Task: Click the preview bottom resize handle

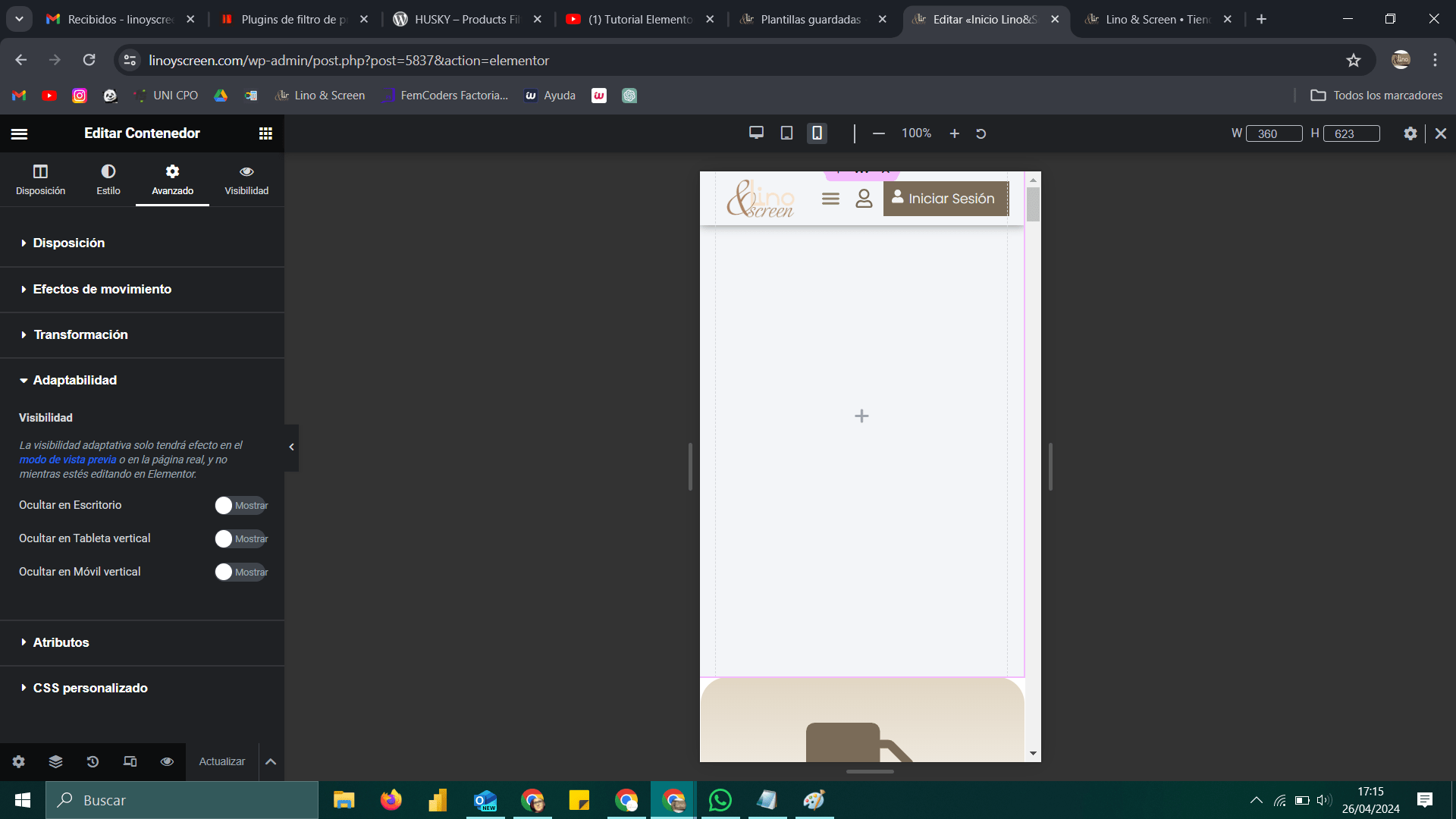Action: tap(870, 771)
